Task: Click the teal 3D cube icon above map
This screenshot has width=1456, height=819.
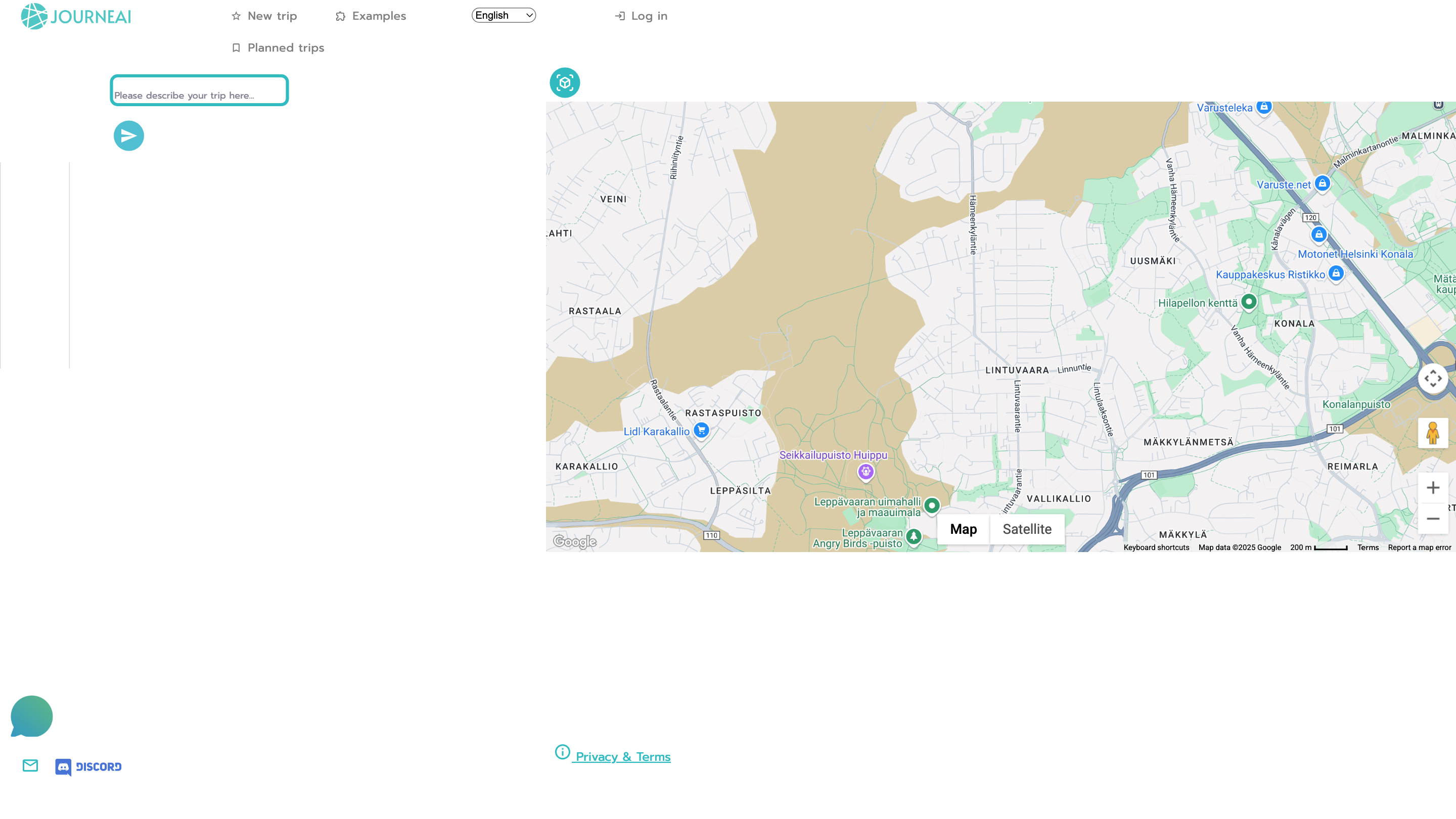Action: (x=564, y=83)
